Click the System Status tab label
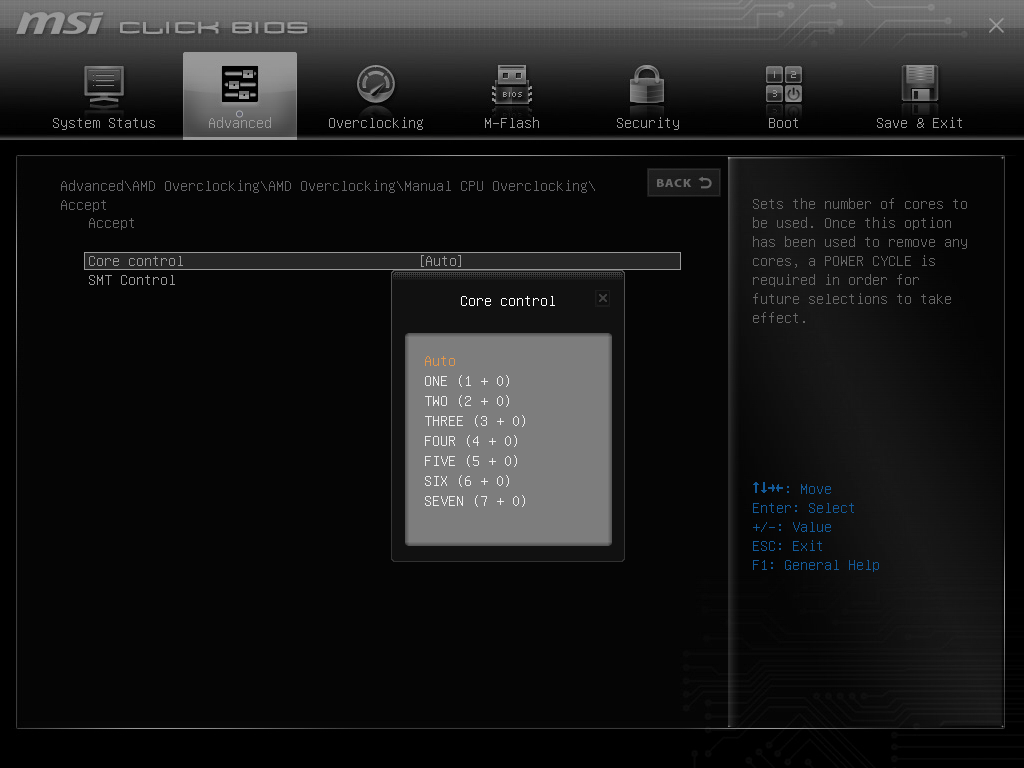The width and height of the screenshot is (1024, 768). coord(104,123)
